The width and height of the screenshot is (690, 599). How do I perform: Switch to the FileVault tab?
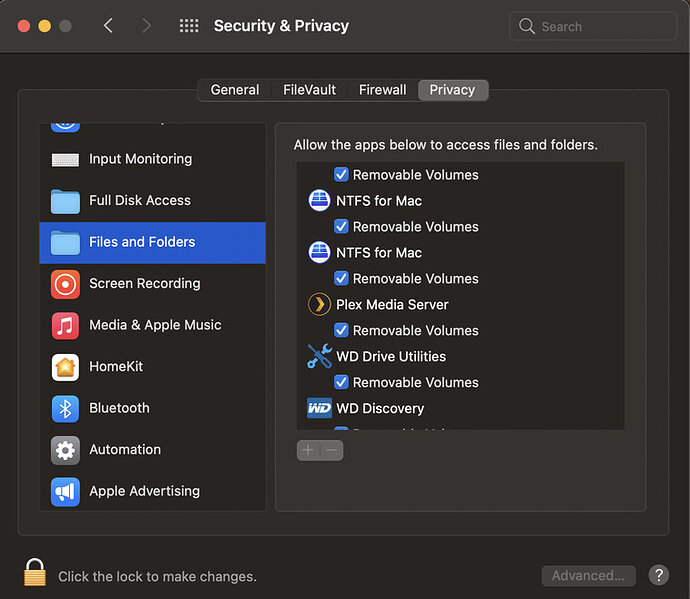309,90
